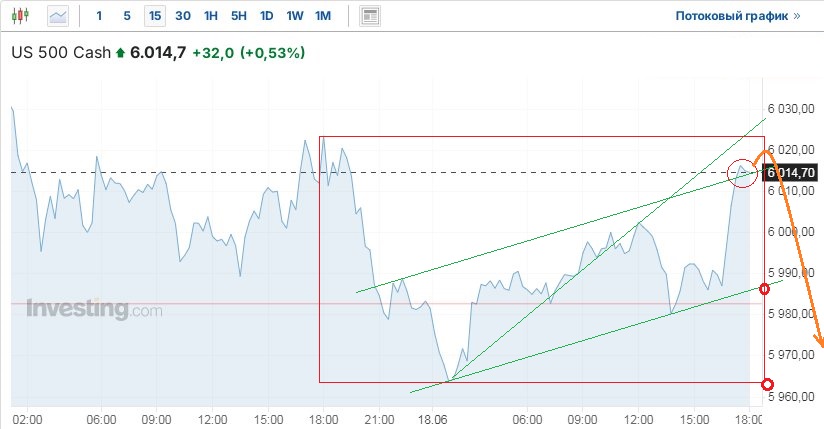Choose the 5H timeframe
The width and height of the screenshot is (824, 429).
pos(239,16)
